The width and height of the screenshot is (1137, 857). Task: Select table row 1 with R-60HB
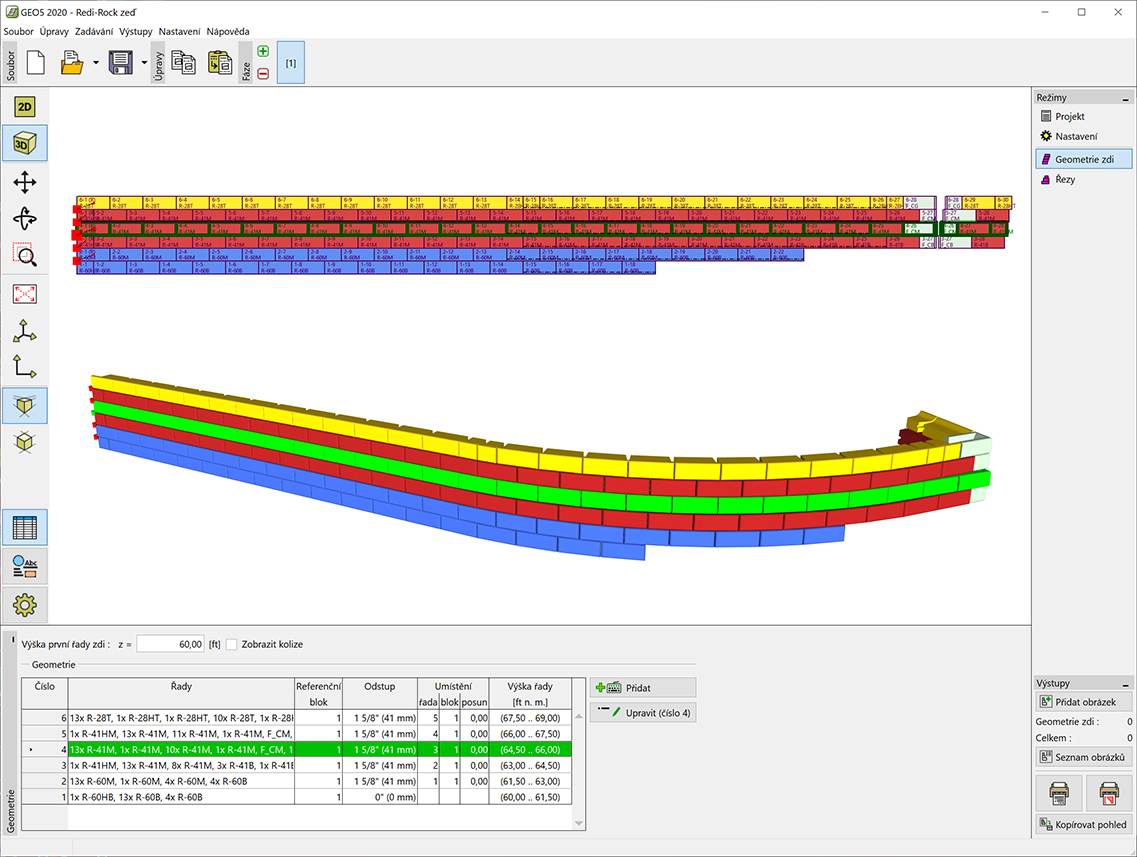click(x=297, y=797)
